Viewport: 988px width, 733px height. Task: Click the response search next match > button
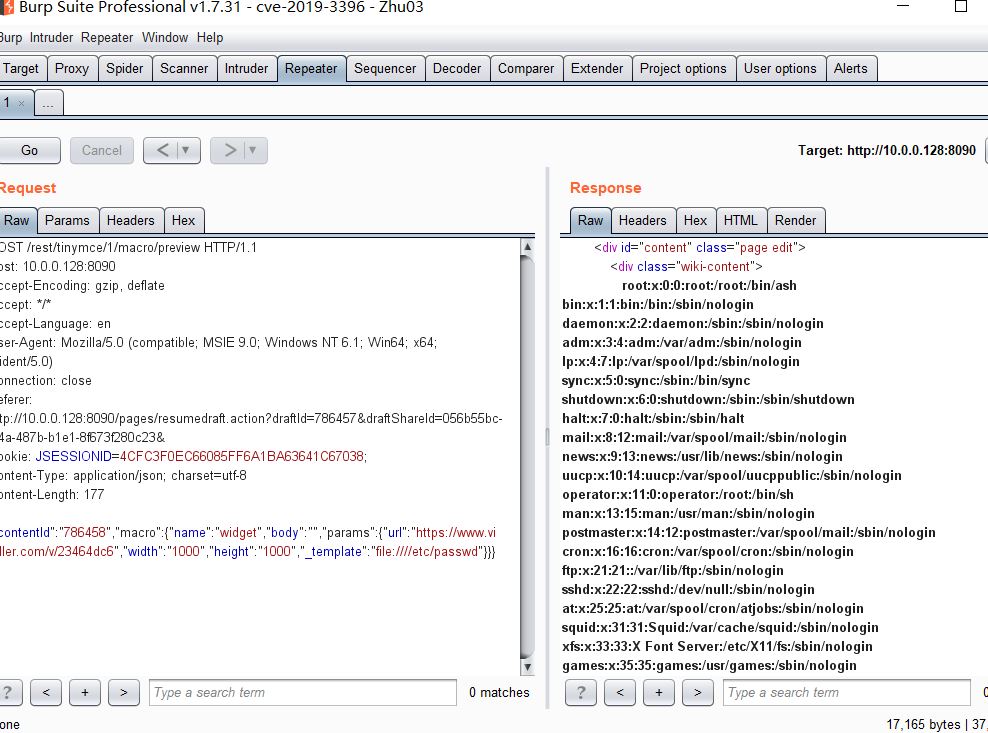click(698, 693)
